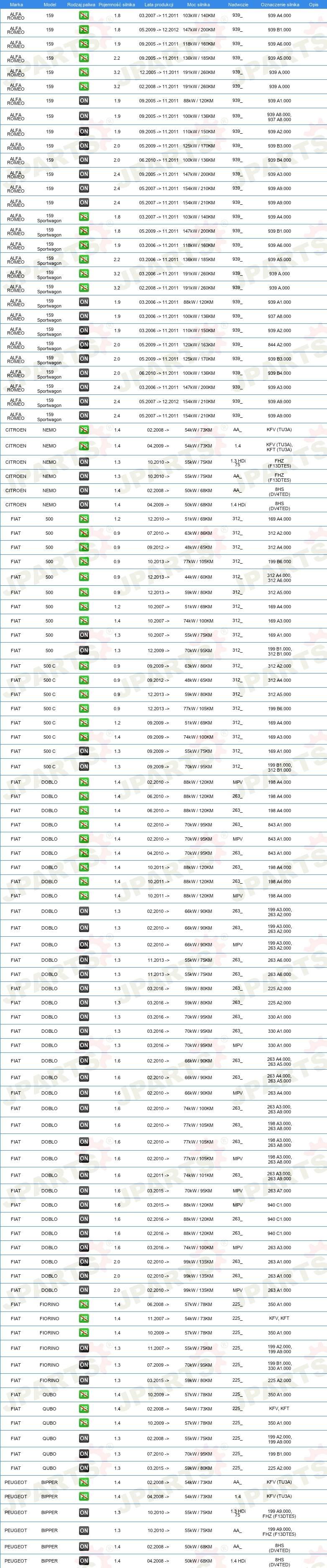
Task: Click petrol icon in Alfa 159 12.2005 -> 11.2011 row
Action: (x=84, y=72)
